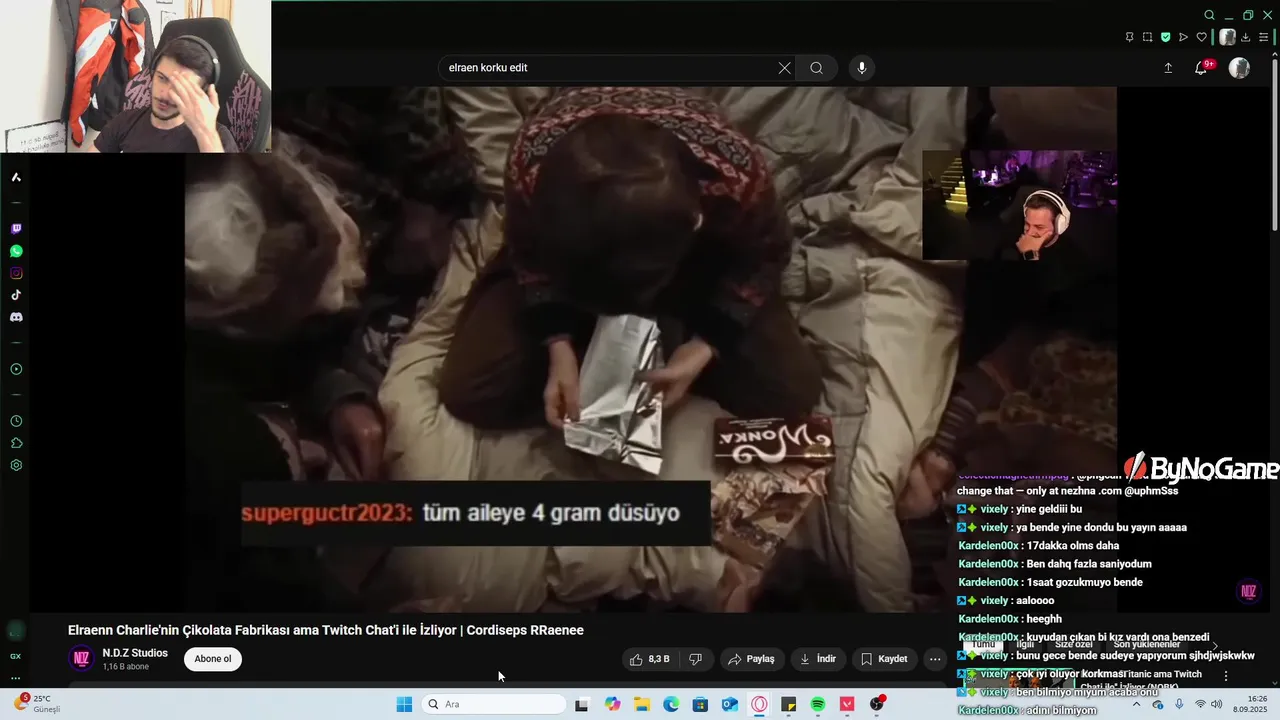Click the YouTube upload/create icon
The width and height of the screenshot is (1280, 720).
coord(1168,68)
